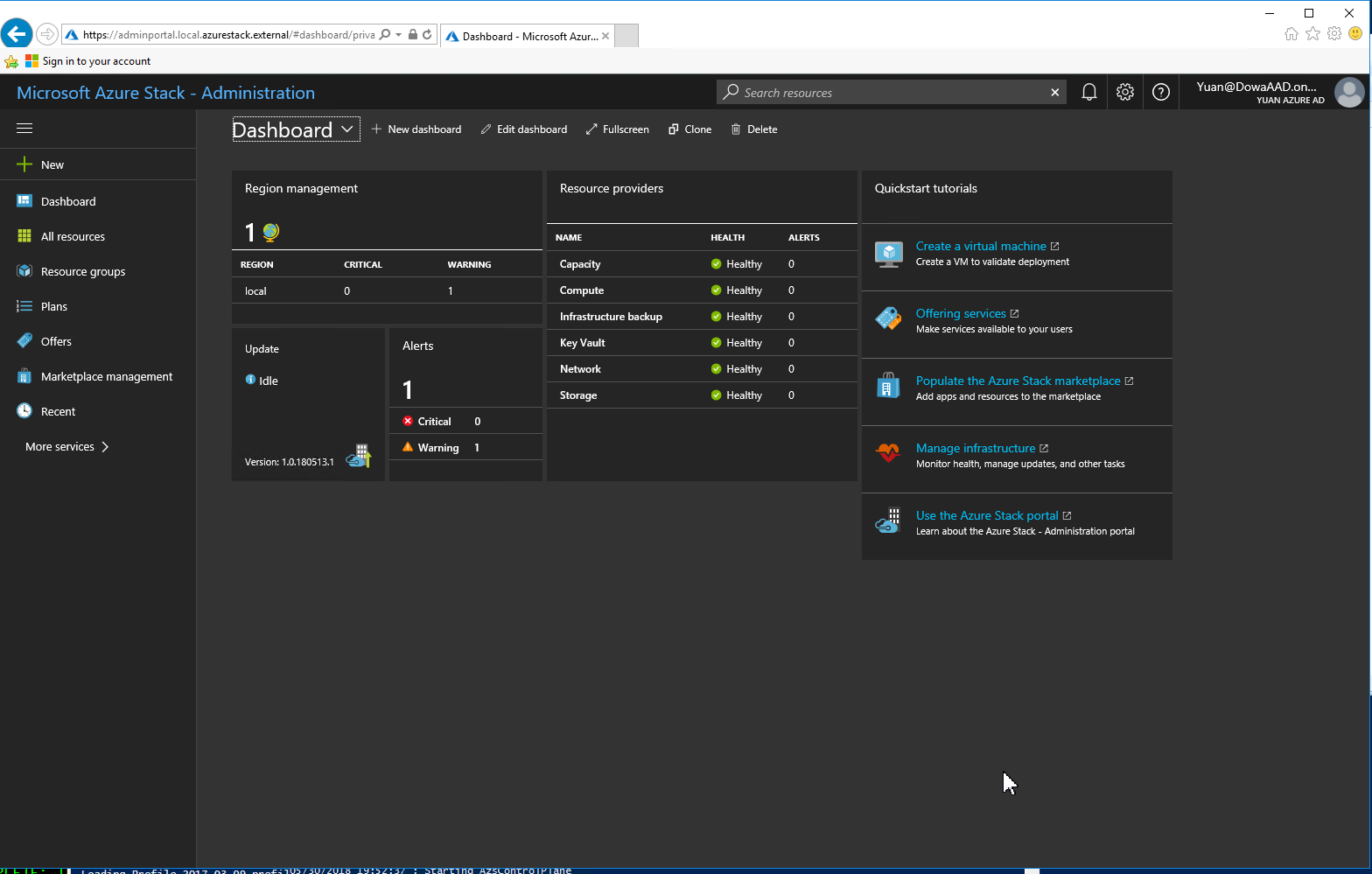Open Dashboard from the sidebar icon
Viewport: 1372px width, 874px height.
pyautogui.click(x=24, y=201)
